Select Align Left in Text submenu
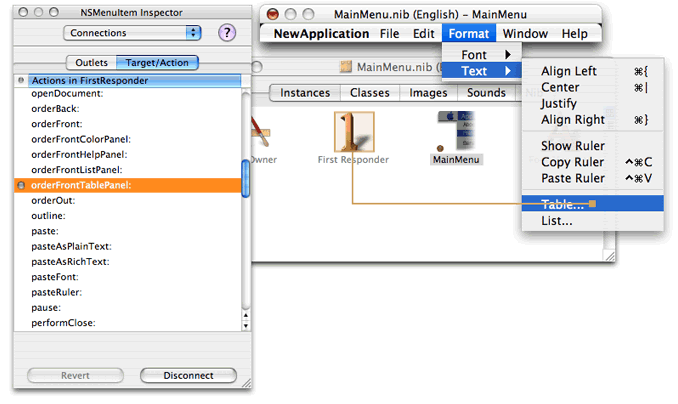The height and width of the screenshot is (404, 678). click(569, 71)
